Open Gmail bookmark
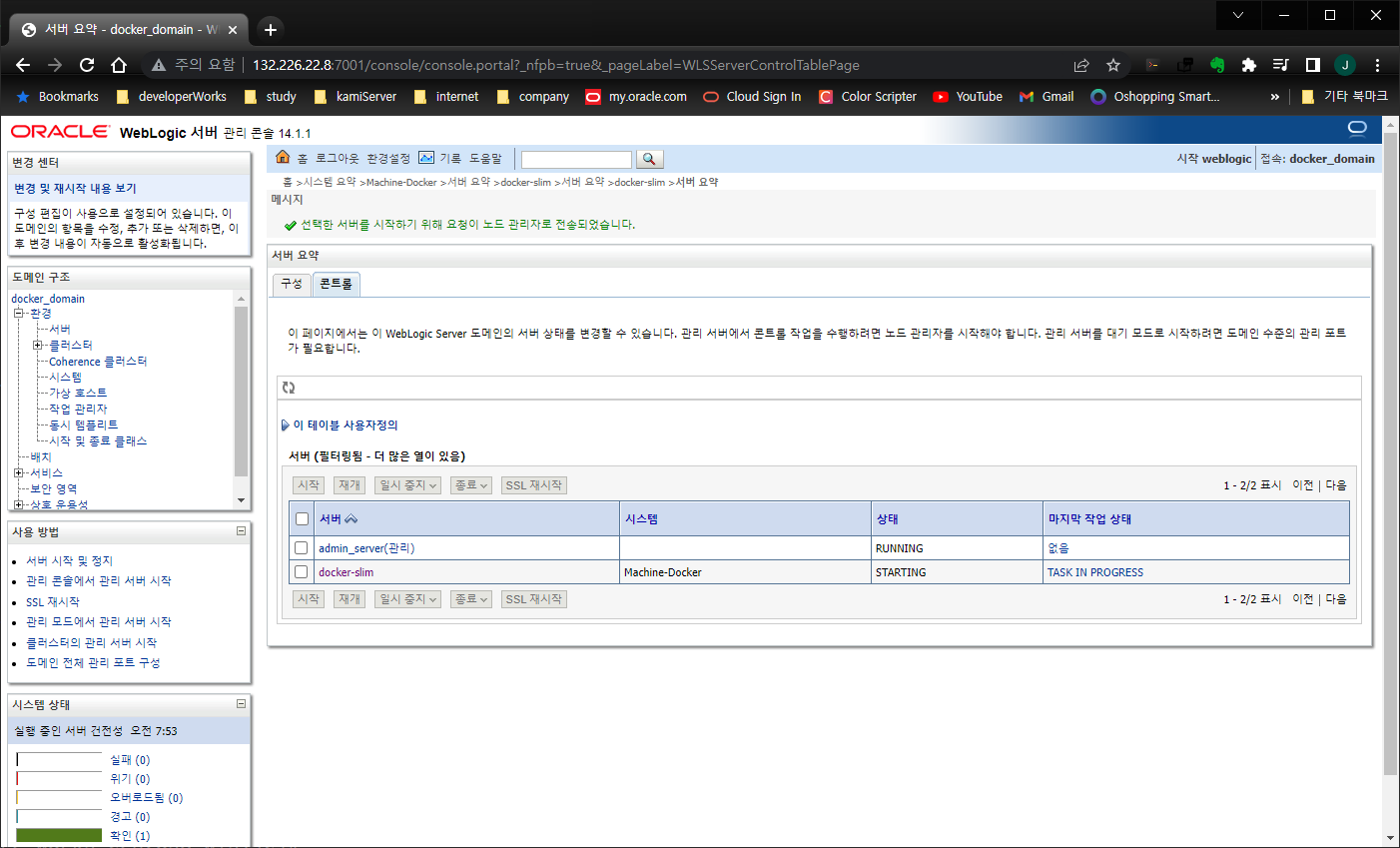Image resolution: width=1400 pixels, height=848 pixels. (1047, 97)
